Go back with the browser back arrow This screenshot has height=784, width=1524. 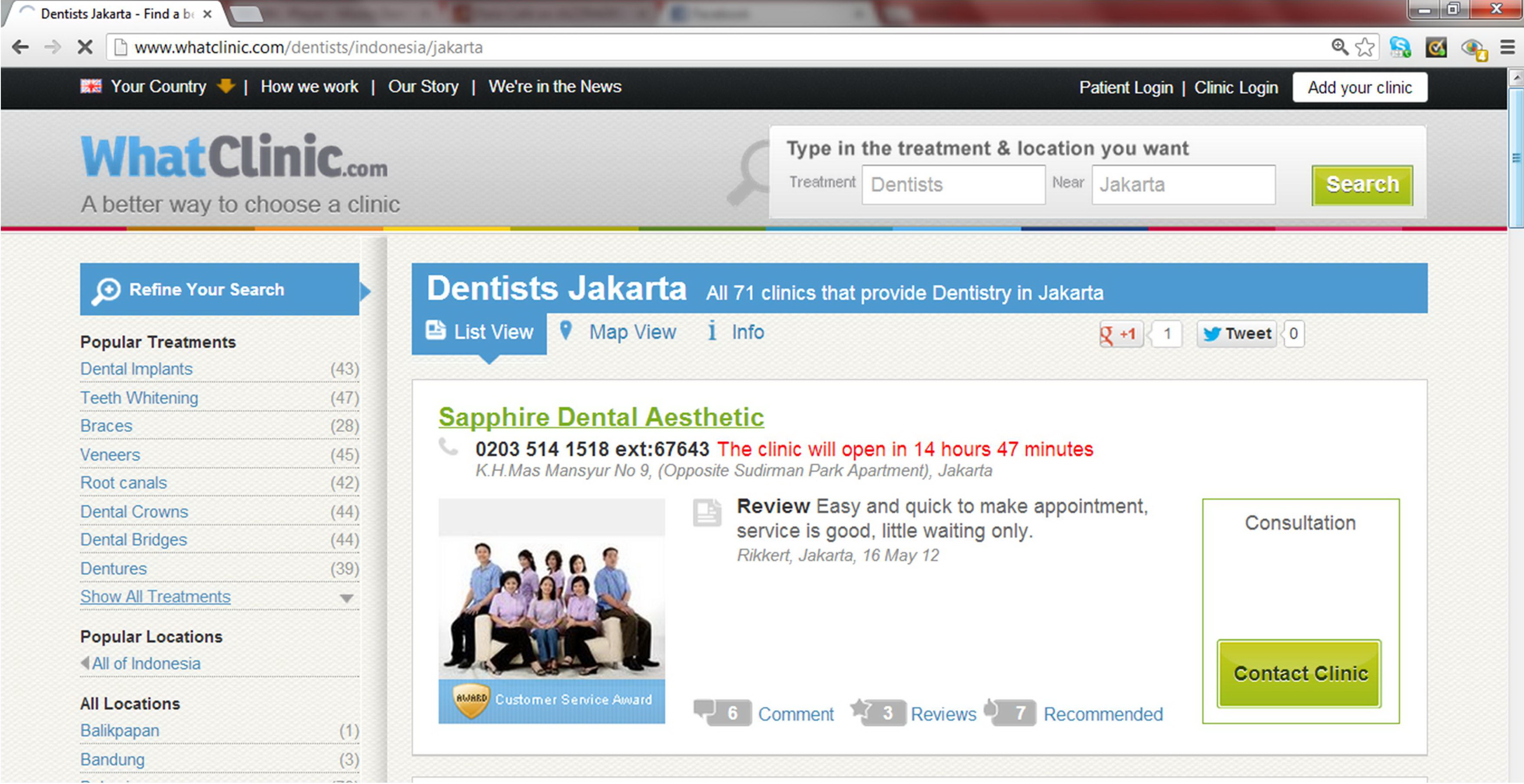[20, 47]
